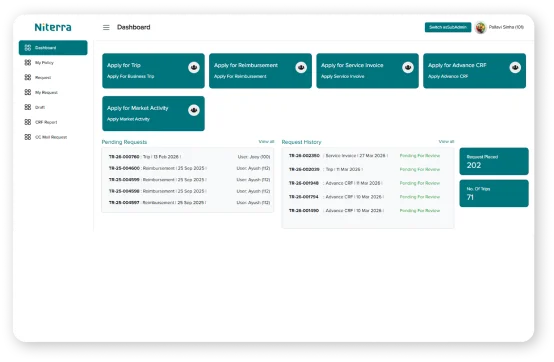Open pending request TR-25-004600
Viewport: 554px width, 362px height.
tap(189, 168)
